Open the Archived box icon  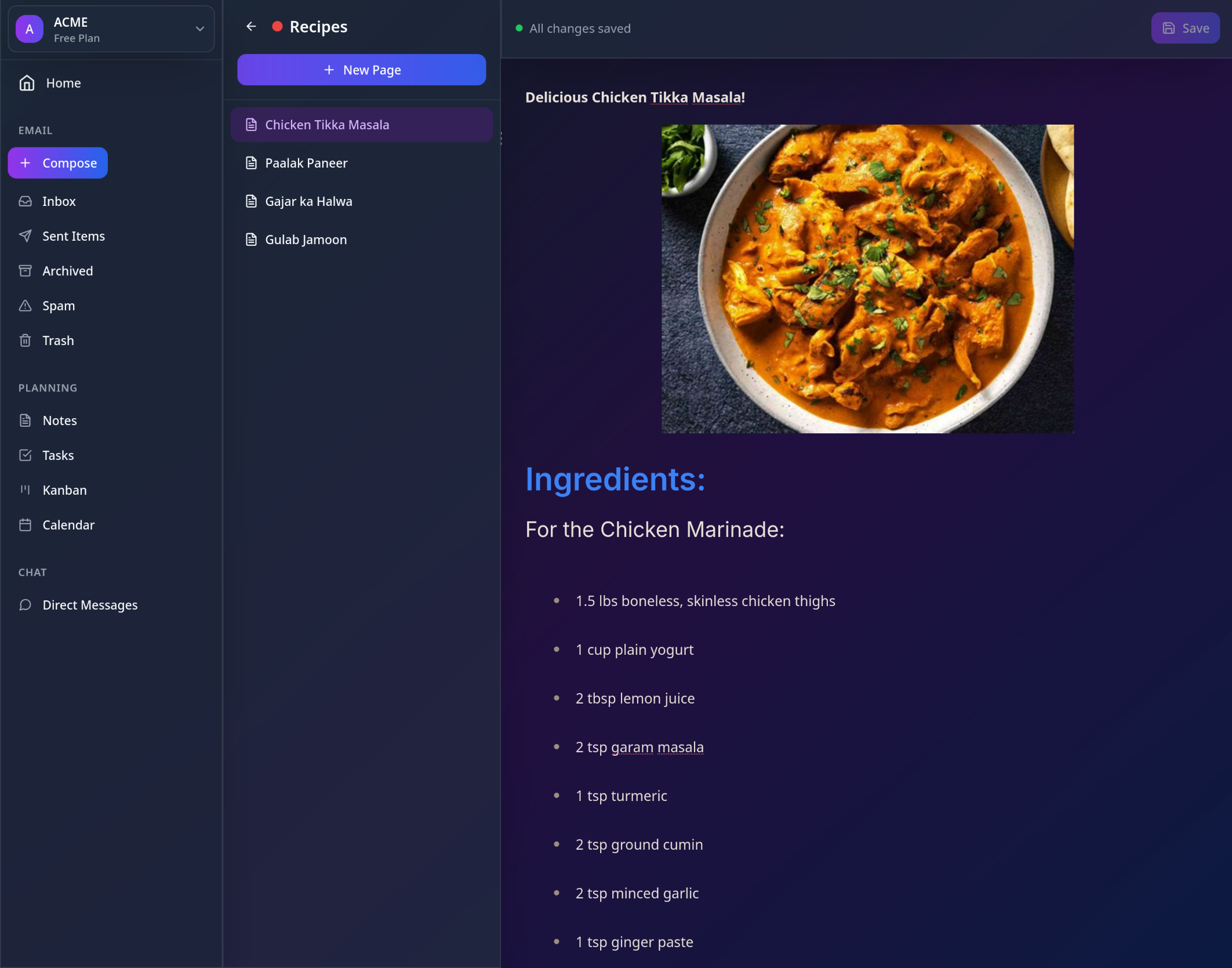(x=25, y=271)
